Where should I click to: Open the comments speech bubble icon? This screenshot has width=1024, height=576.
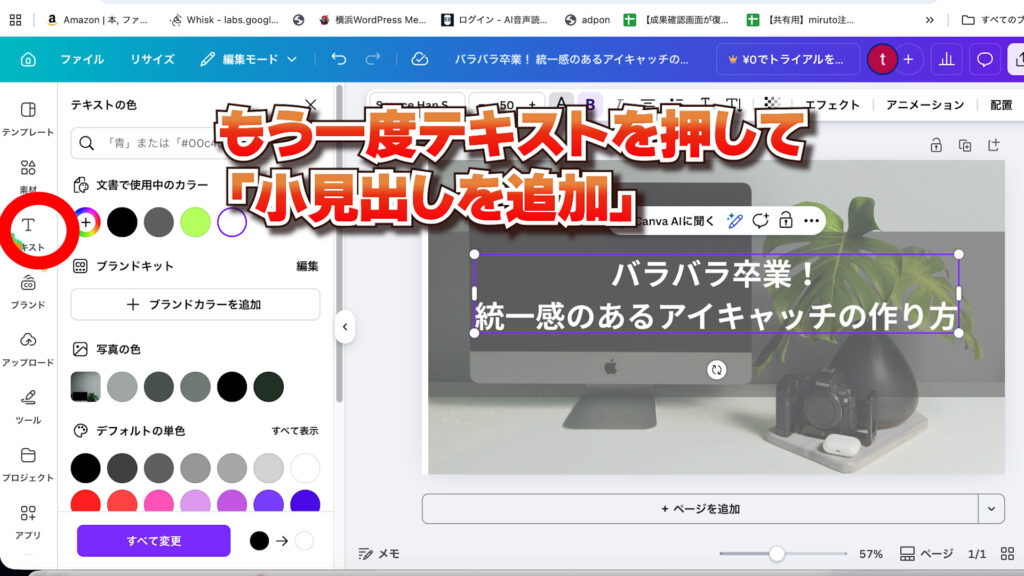[x=985, y=59]
